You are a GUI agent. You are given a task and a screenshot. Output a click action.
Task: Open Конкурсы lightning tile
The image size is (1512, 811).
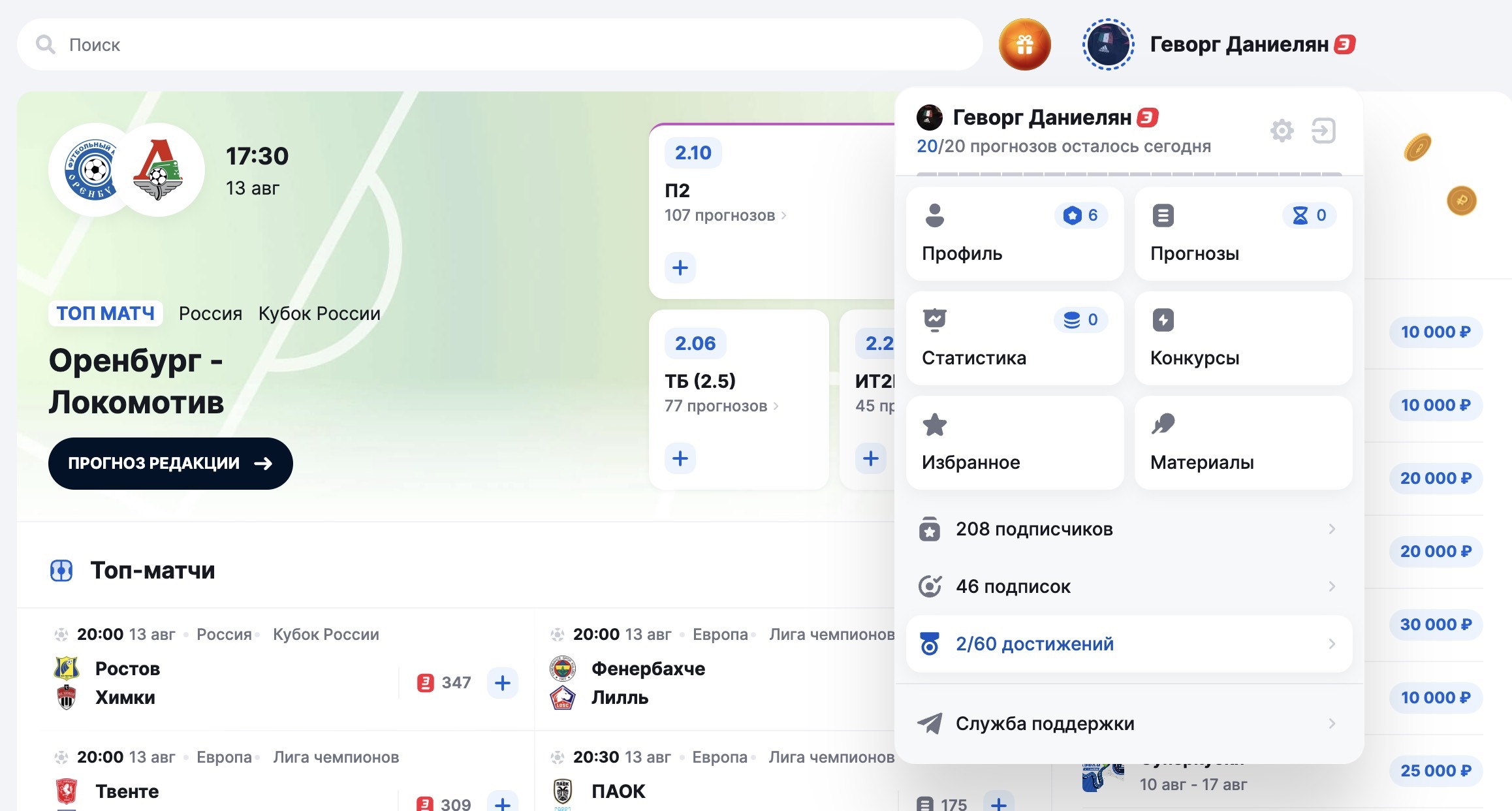(1242, 338)
